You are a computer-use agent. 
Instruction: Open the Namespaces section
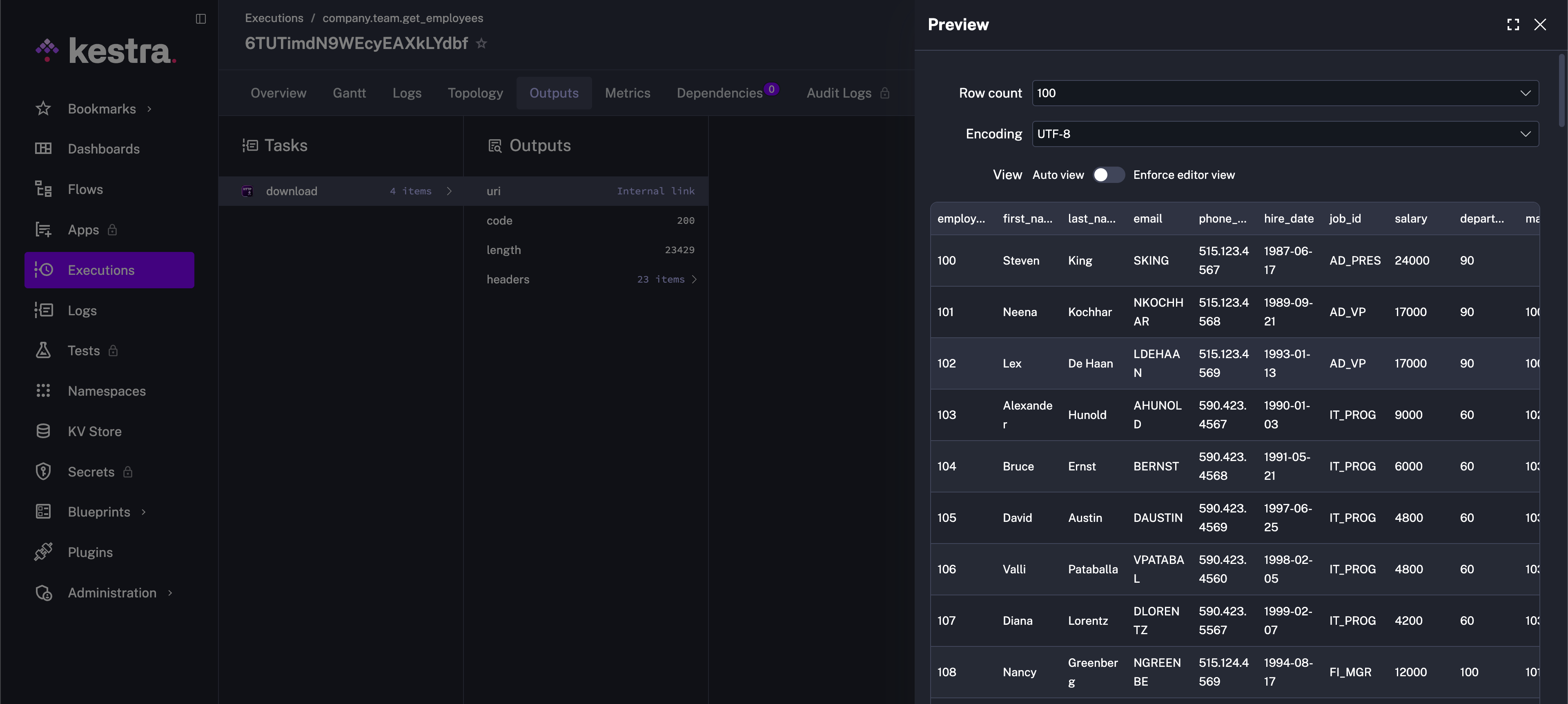pyautogui.click(x=107, y=391)
